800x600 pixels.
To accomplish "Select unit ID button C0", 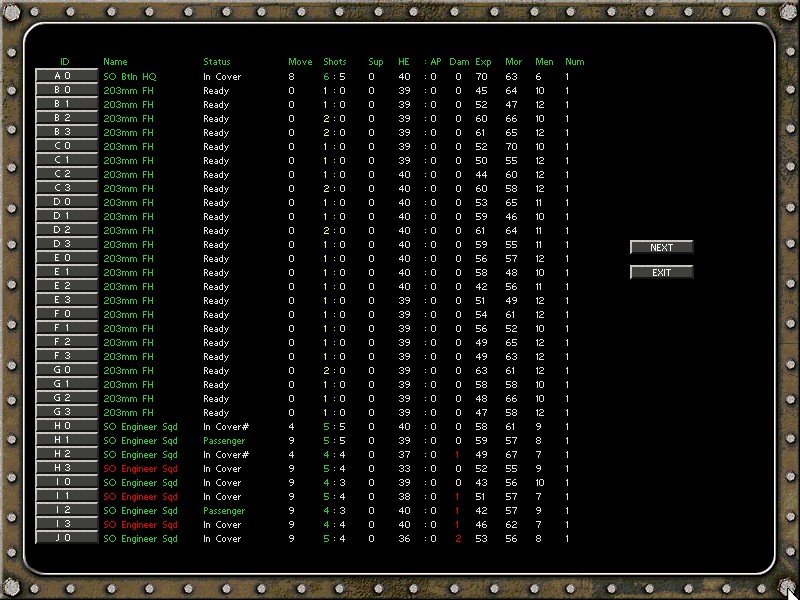I will pos(66,146).
